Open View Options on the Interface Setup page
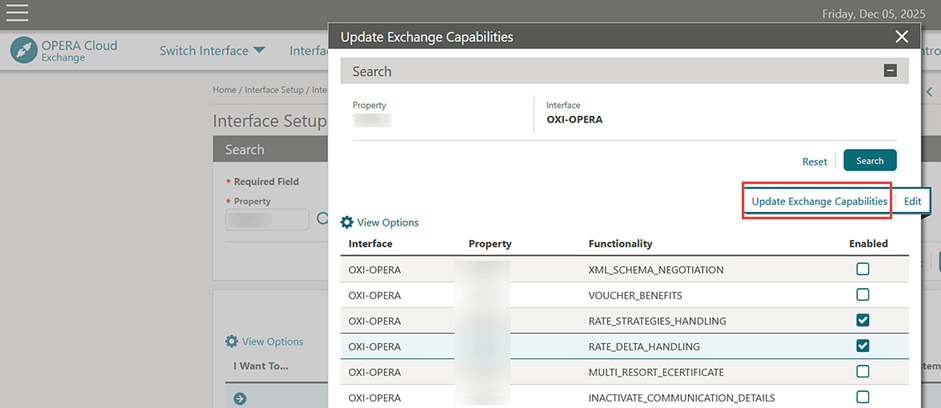 (x=272, y=341)
